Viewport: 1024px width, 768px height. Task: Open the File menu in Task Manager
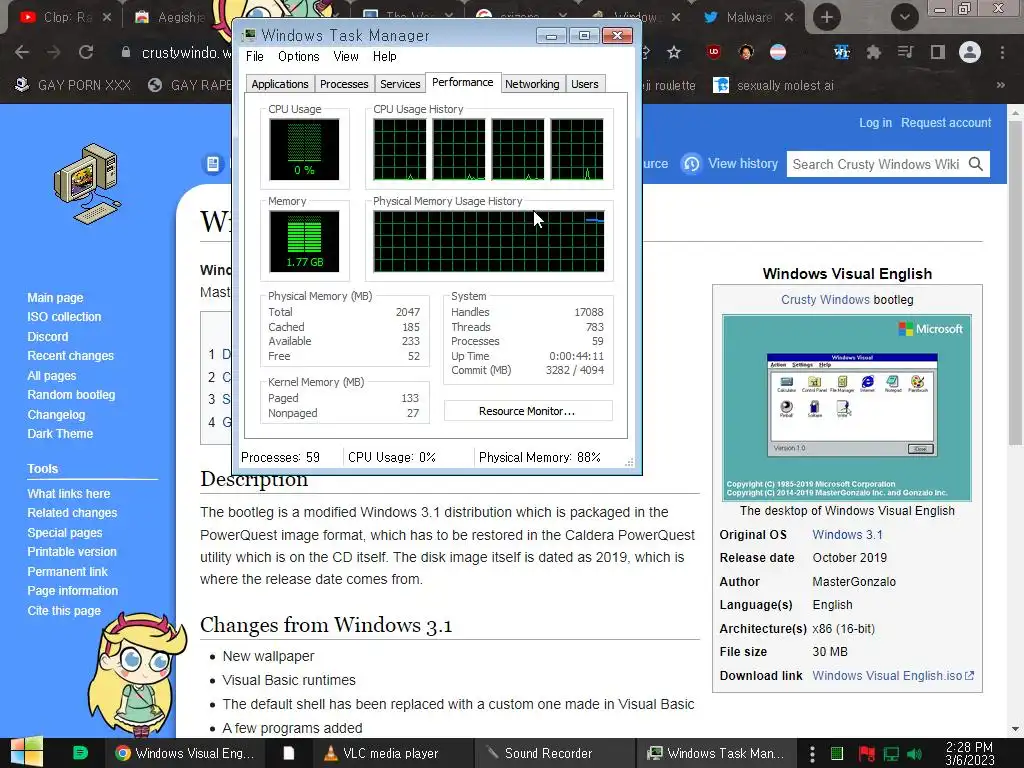255,57
